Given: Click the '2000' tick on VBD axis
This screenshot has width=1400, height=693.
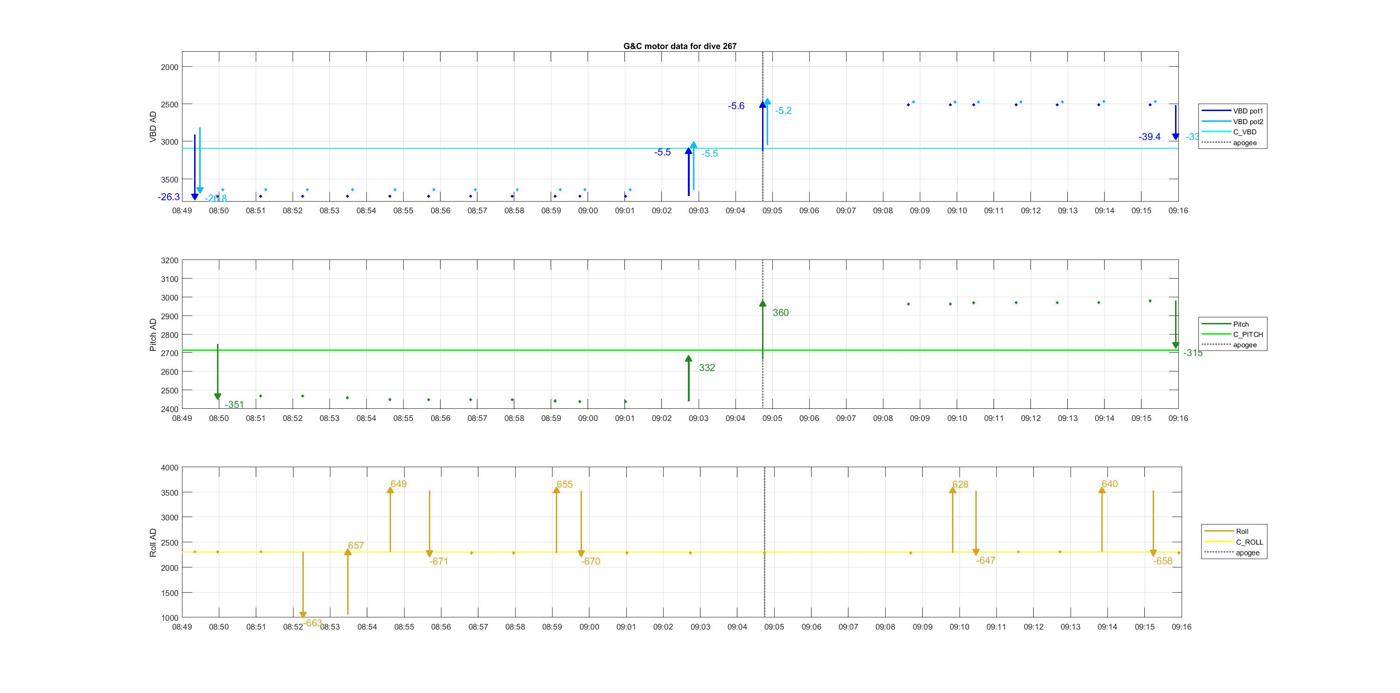Looking at the screenshot, I should [x=168, y=67].
